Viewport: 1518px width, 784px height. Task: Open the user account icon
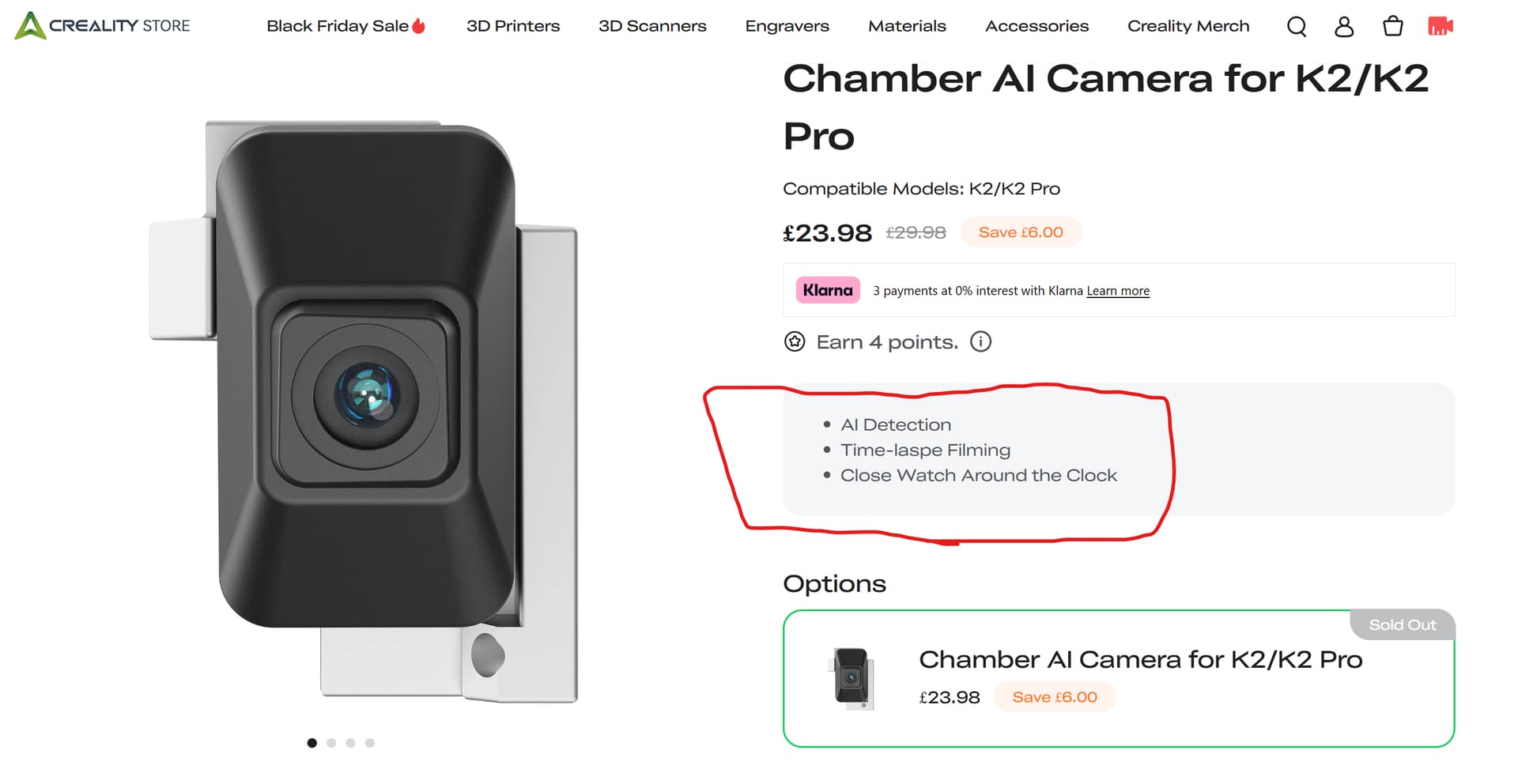[x=1344, y=27]
